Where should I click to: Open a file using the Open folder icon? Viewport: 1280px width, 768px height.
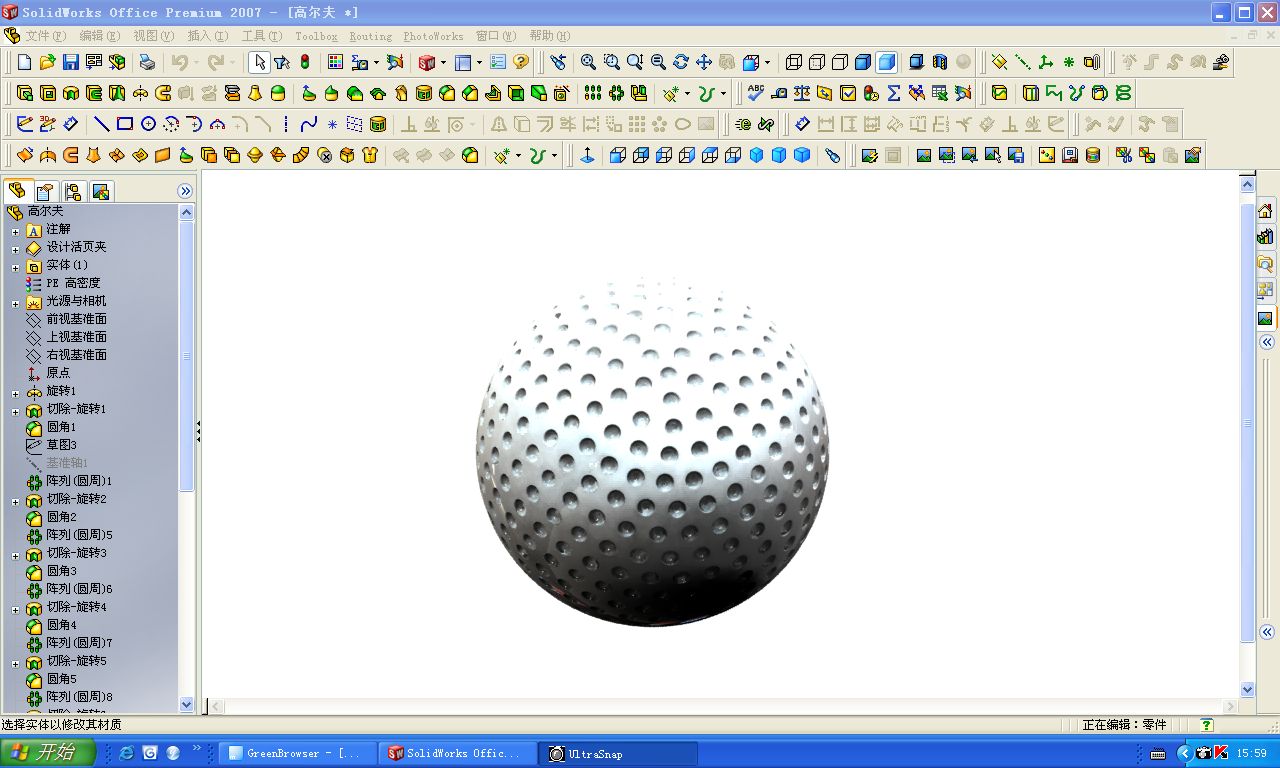point(47,62)
